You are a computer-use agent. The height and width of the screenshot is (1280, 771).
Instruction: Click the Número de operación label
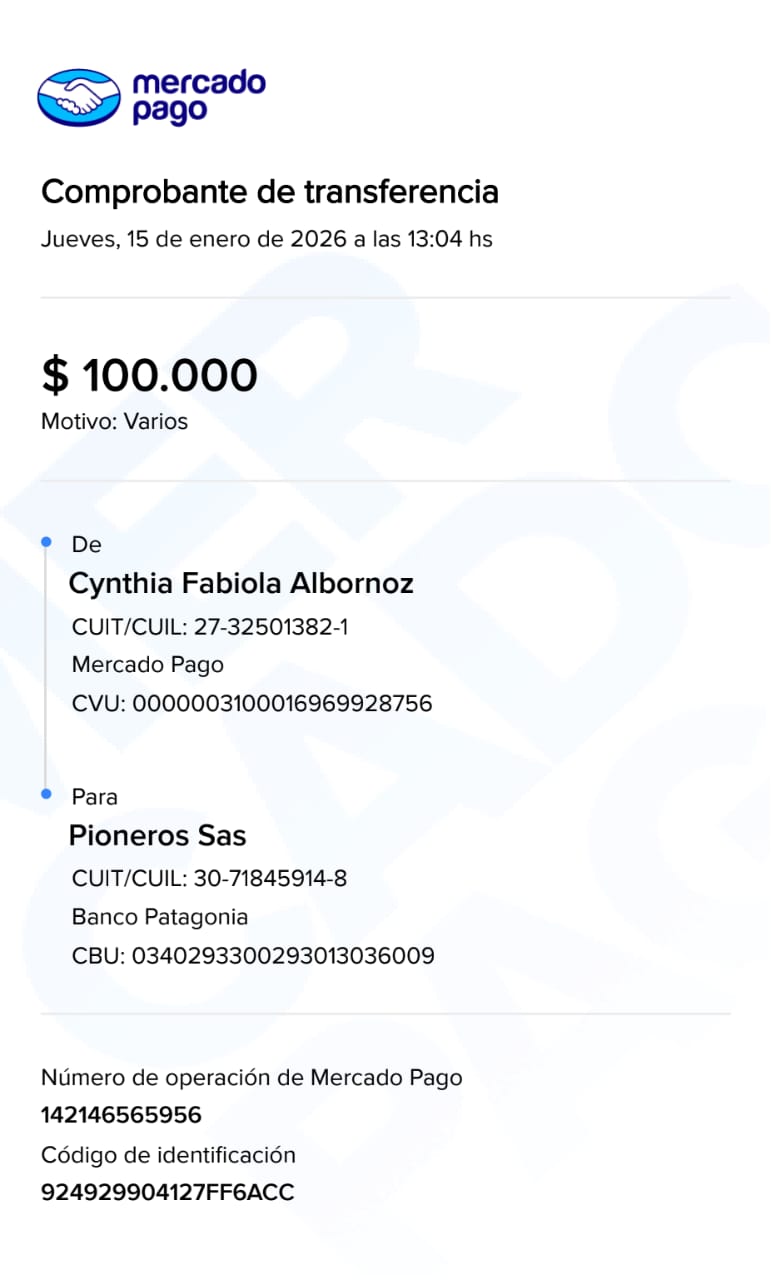(251, 1077)
